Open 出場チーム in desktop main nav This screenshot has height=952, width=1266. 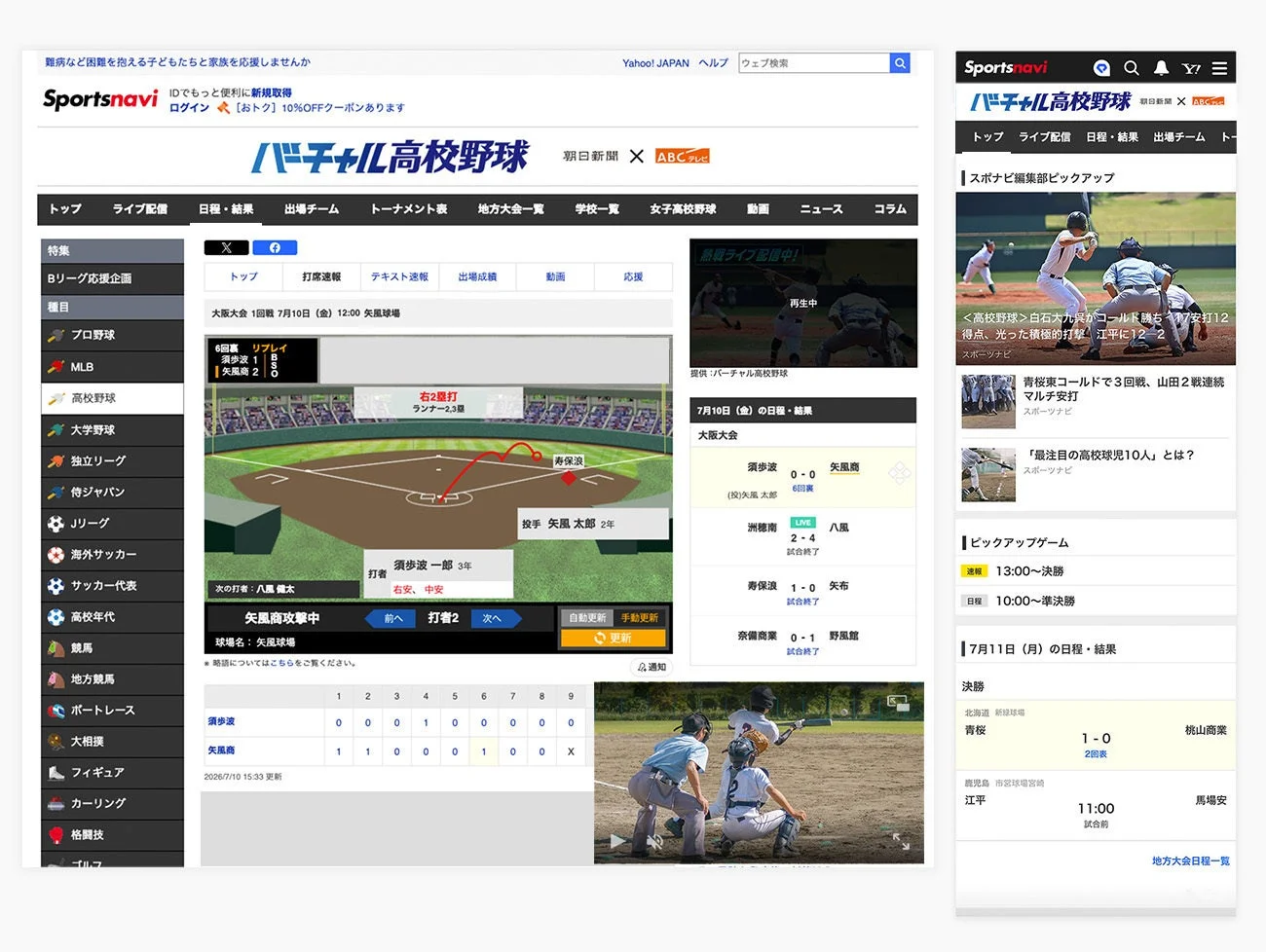[312, 209]
